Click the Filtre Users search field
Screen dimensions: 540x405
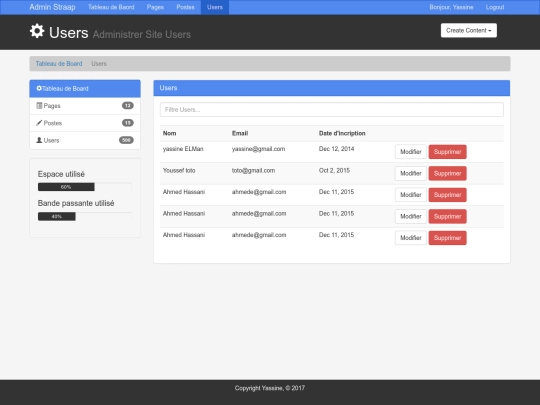click(x=332, y=110)
